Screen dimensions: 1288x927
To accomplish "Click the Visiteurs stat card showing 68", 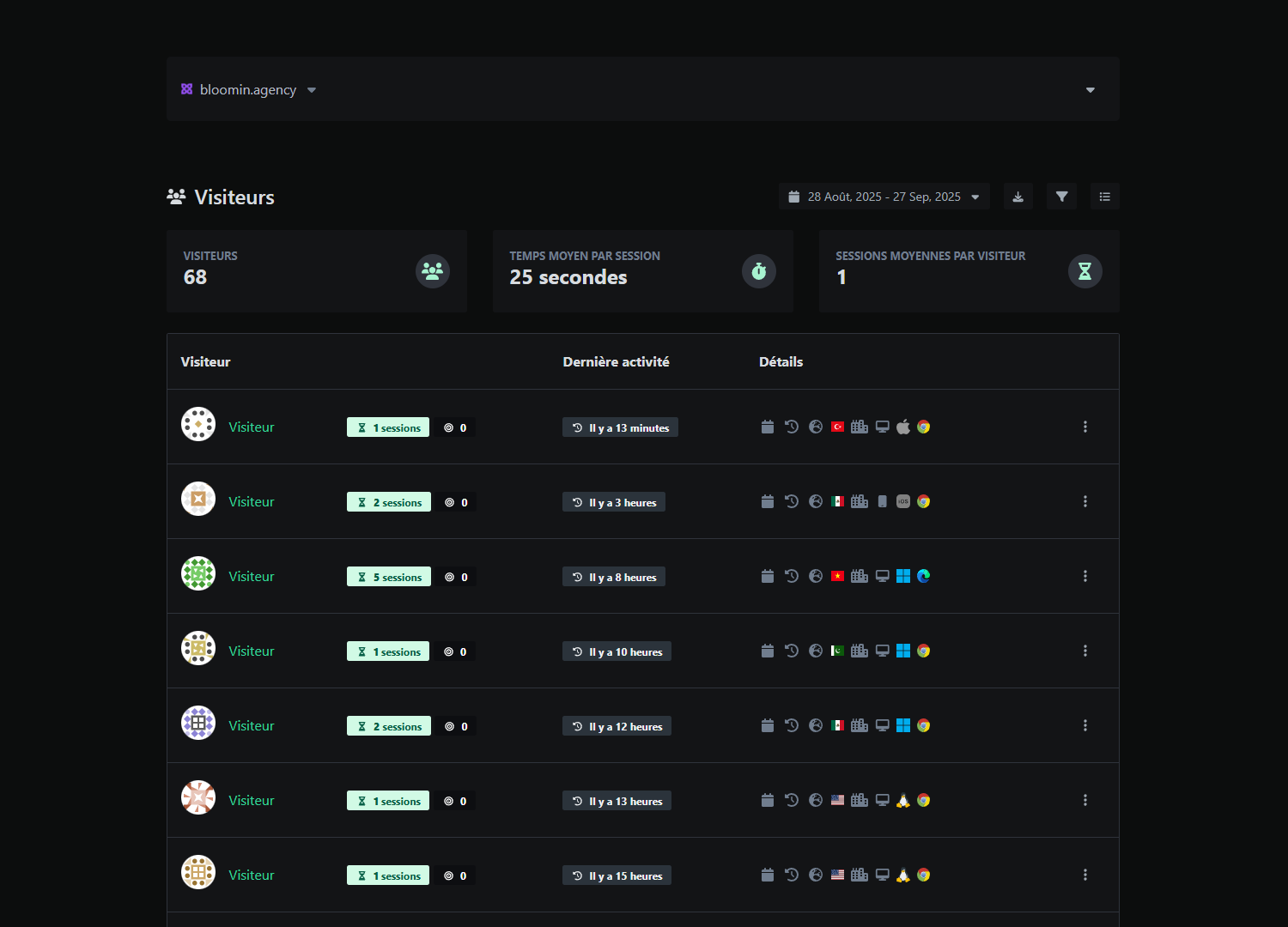I will 317,271.
